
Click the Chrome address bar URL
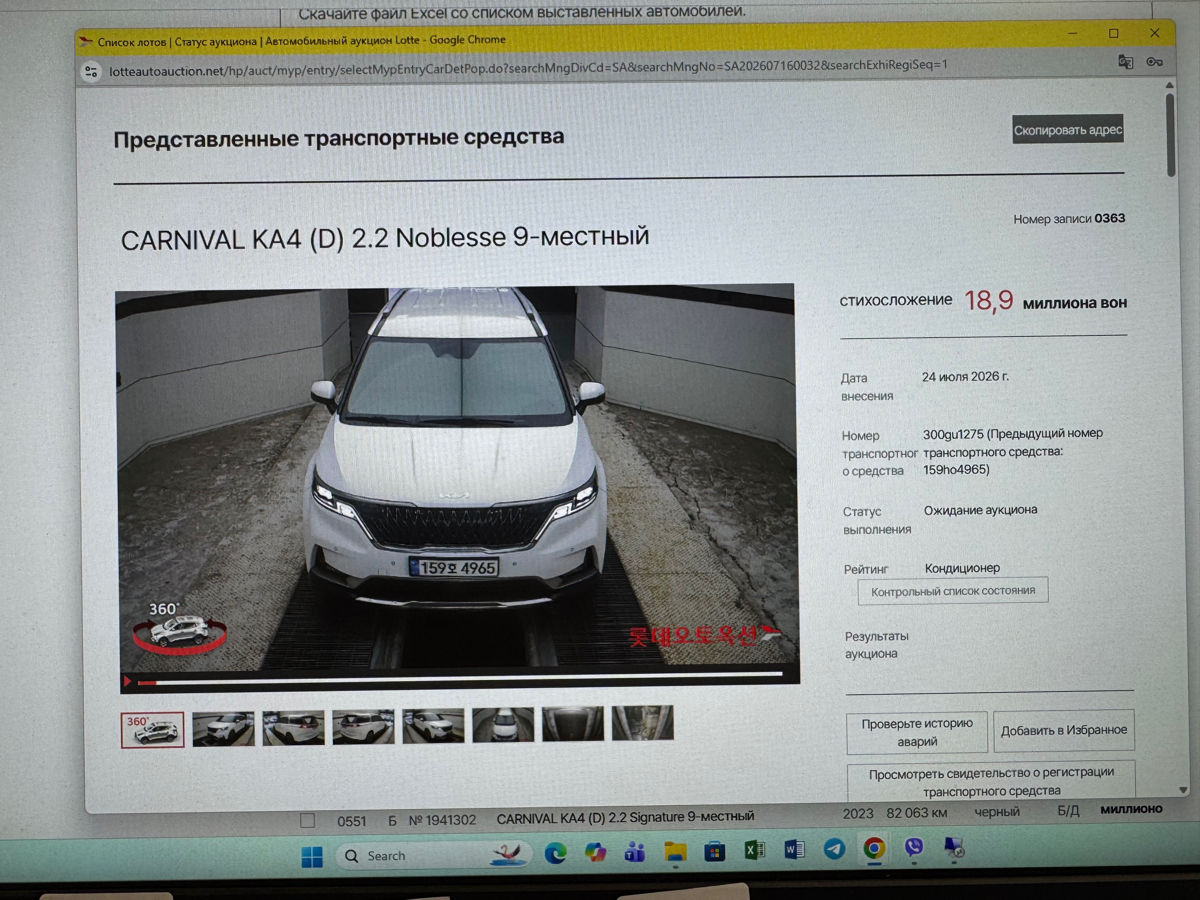(528, 68)
